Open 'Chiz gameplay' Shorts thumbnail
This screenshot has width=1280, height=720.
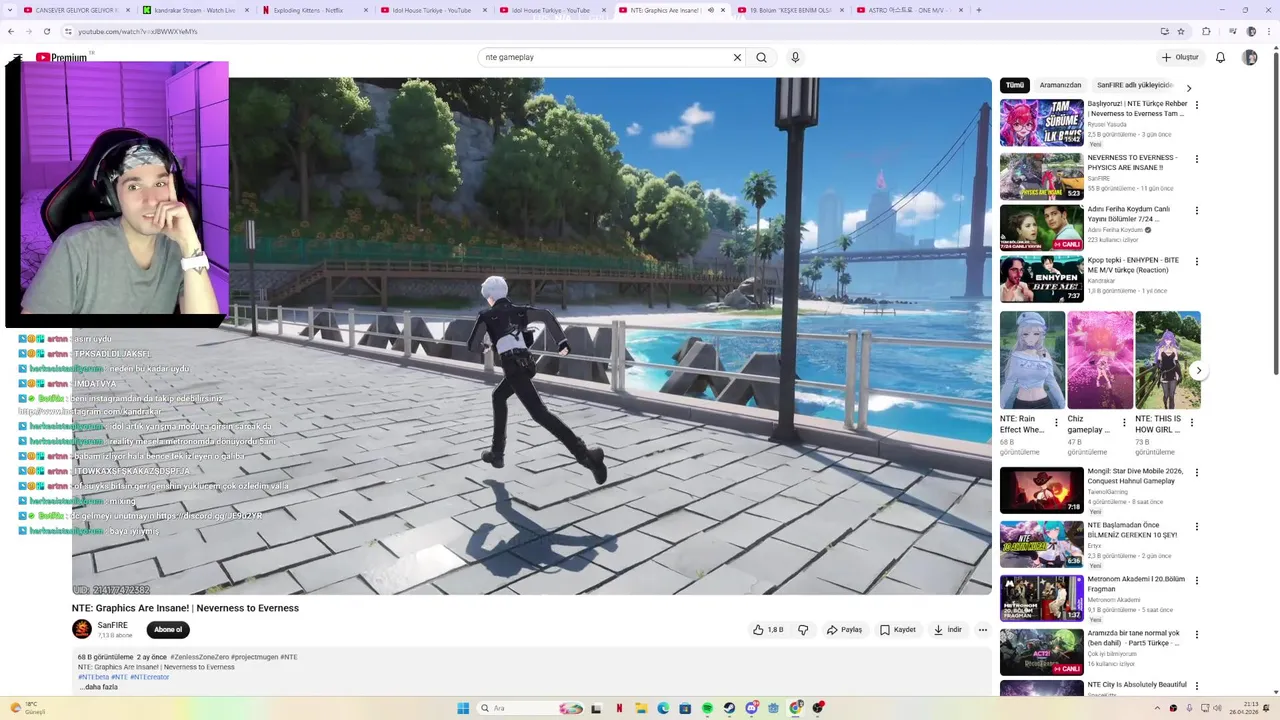[x=1100, y=360]
